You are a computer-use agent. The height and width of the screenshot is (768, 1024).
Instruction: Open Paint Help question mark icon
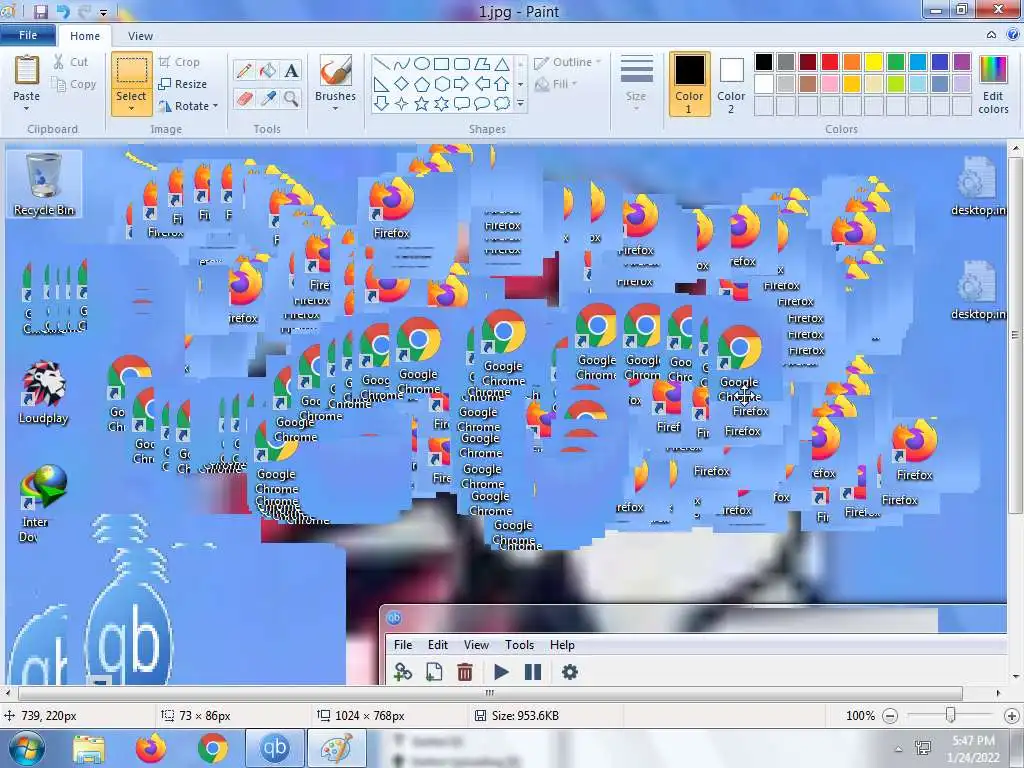(1014, 35)
